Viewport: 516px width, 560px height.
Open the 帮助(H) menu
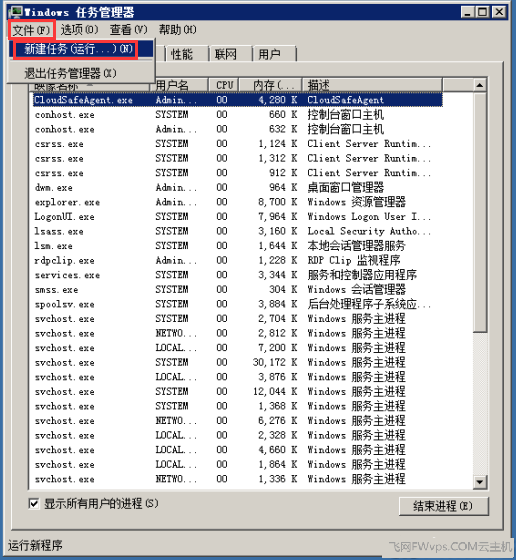click(x=178, y=30)
